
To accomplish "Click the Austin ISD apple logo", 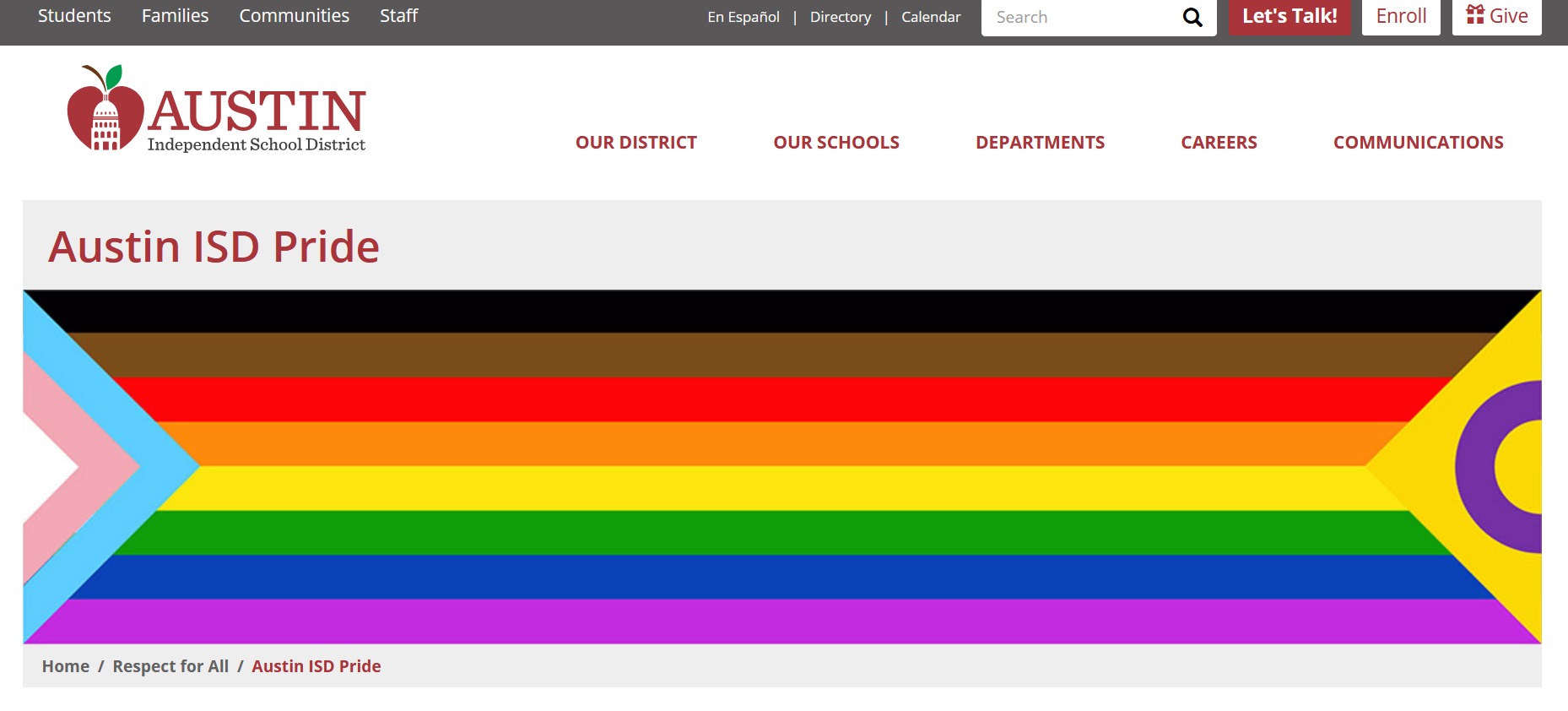I will click(105, 108).
